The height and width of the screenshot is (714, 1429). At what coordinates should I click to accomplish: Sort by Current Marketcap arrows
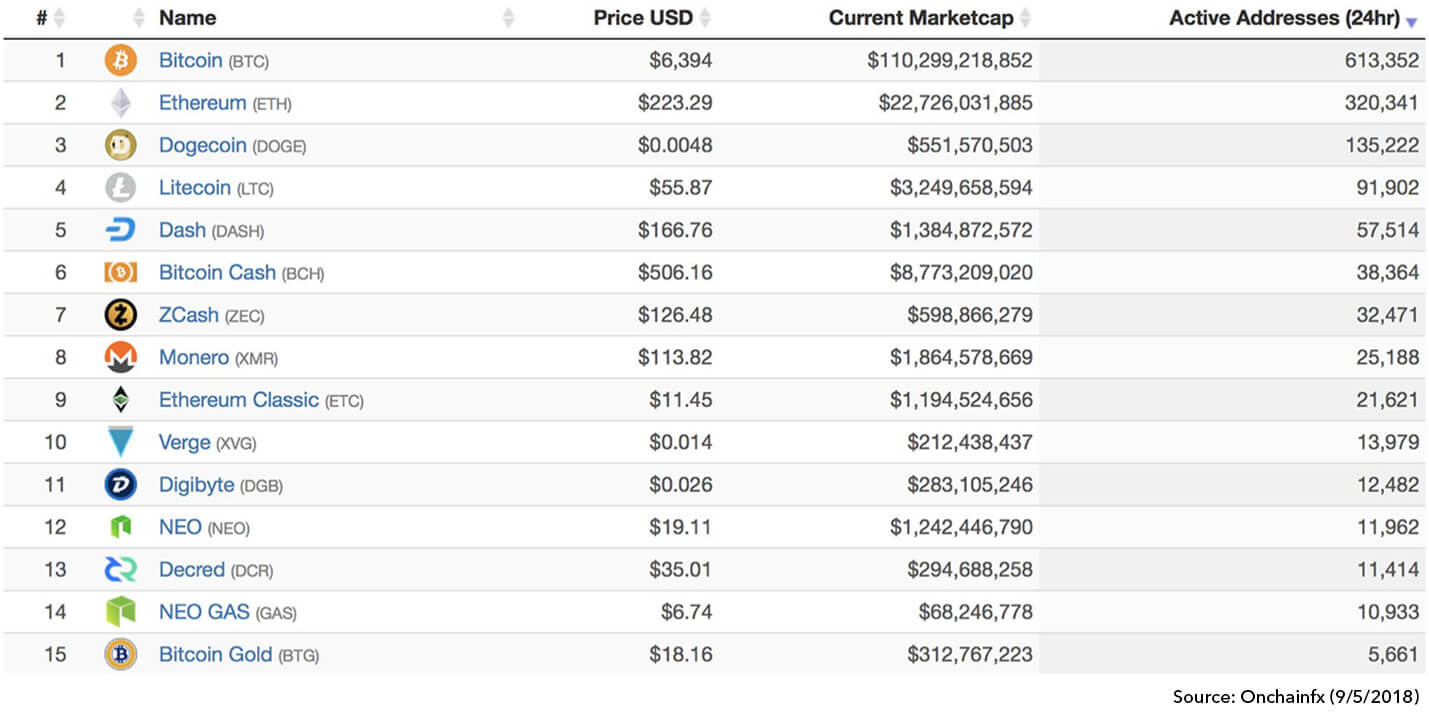(x=1025, y=18)
